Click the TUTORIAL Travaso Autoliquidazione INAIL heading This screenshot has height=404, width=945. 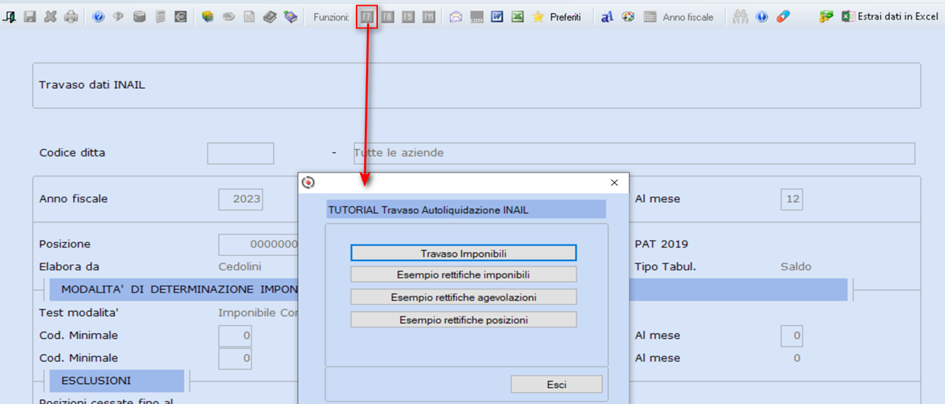[466, 209]
